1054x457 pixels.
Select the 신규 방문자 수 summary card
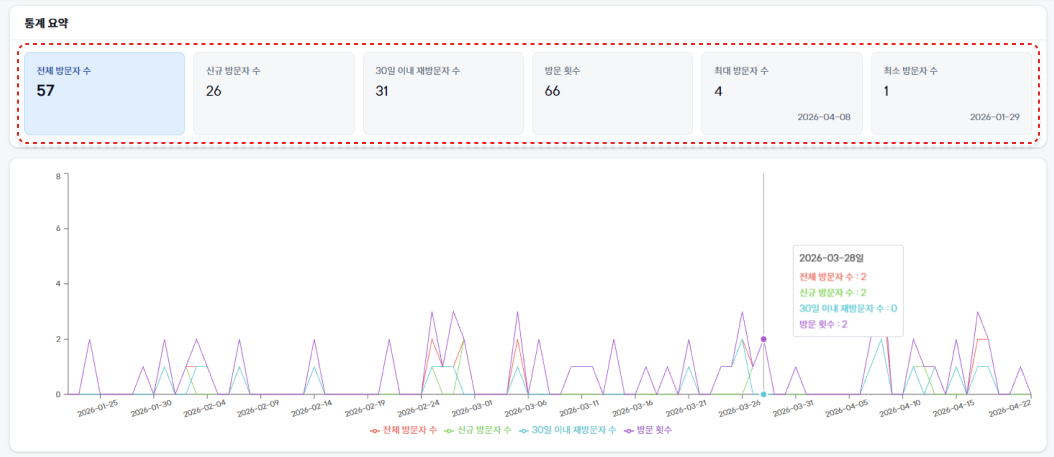pos(273,93)
